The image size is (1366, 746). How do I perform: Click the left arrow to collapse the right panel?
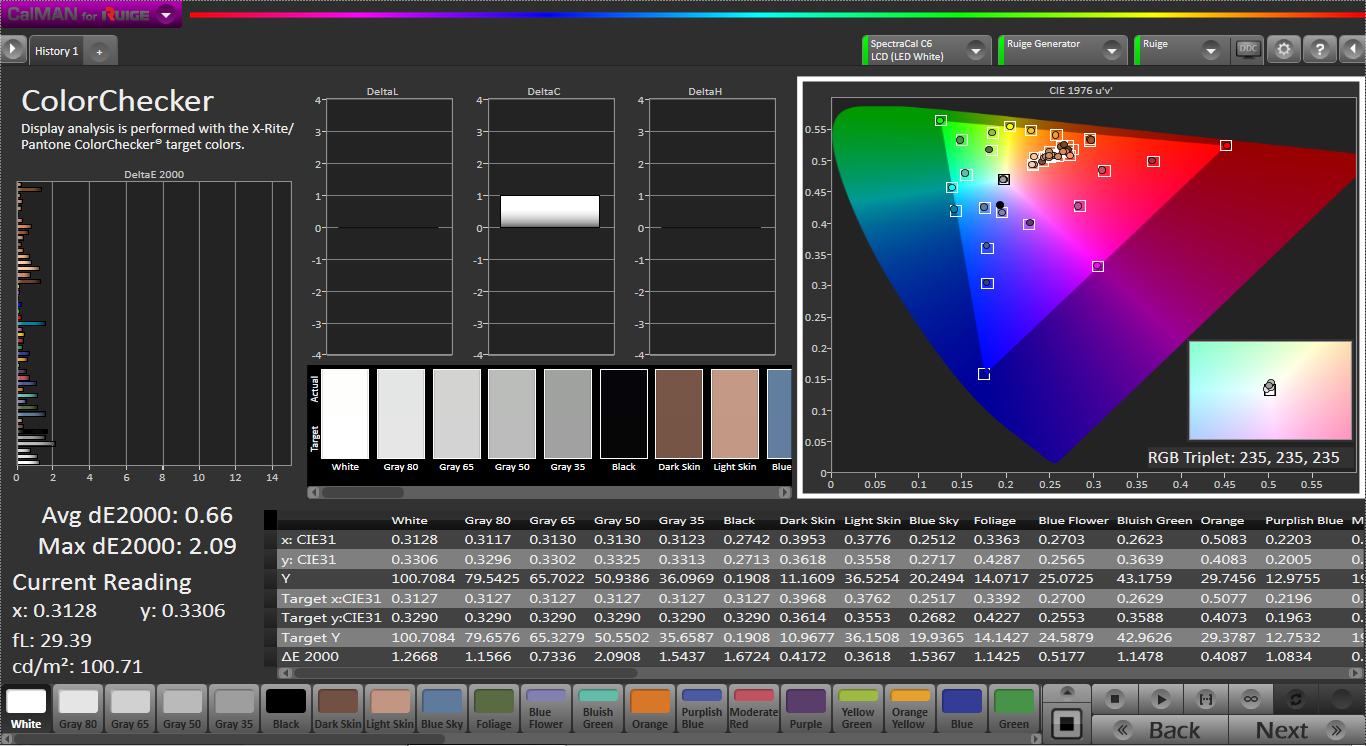[1354, 50]
